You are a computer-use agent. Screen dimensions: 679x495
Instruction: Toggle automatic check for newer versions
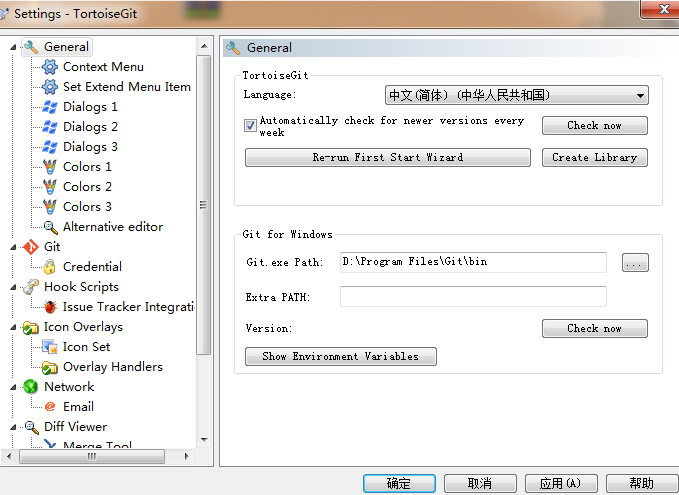250,126
